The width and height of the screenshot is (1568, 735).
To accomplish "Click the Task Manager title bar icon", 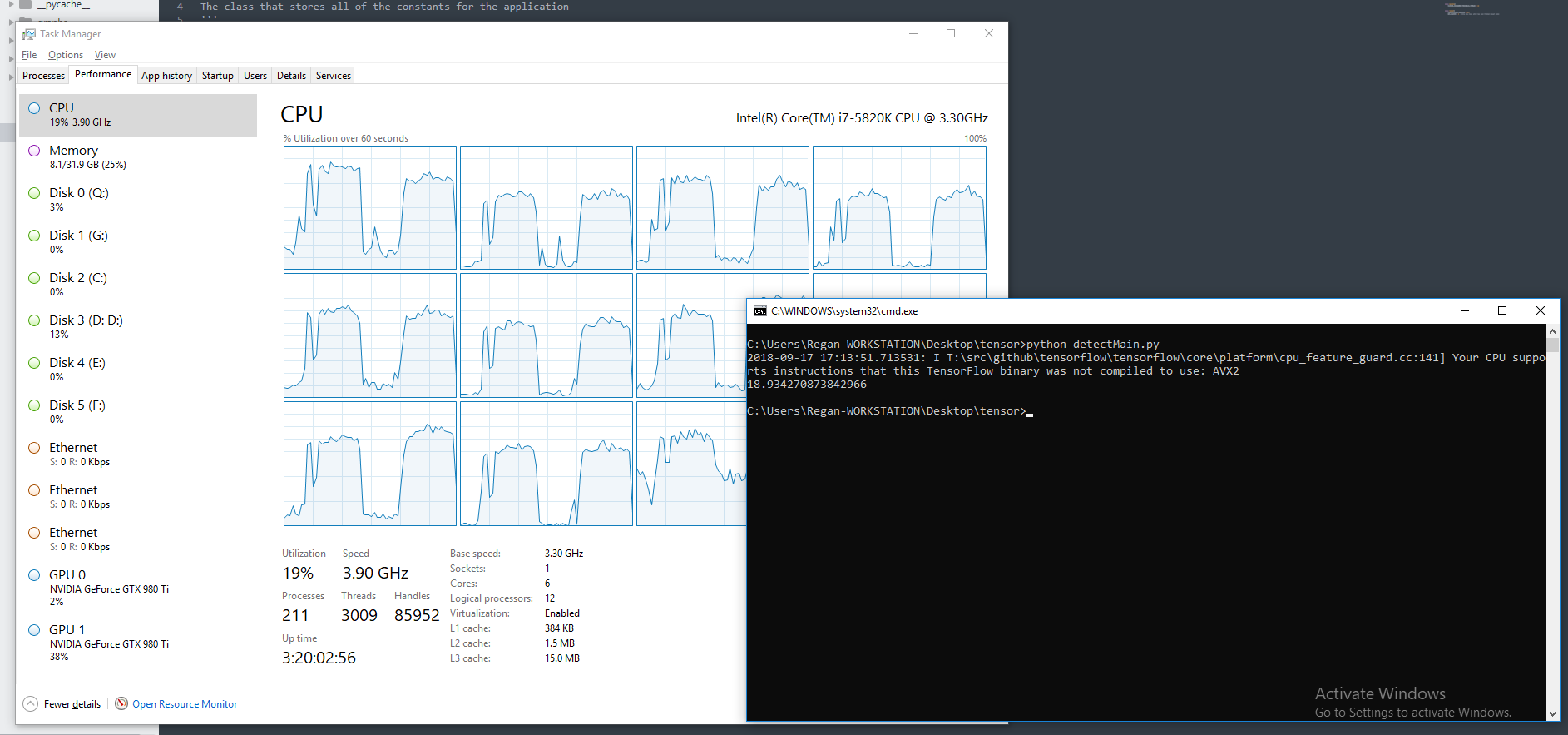I will pyautogui.click(x=29, y=34).
